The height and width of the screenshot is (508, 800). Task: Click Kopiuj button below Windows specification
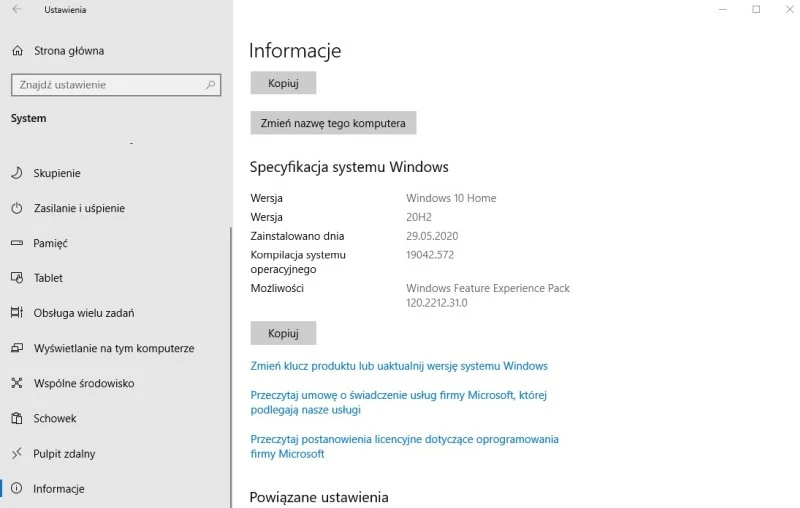[283, 333]
